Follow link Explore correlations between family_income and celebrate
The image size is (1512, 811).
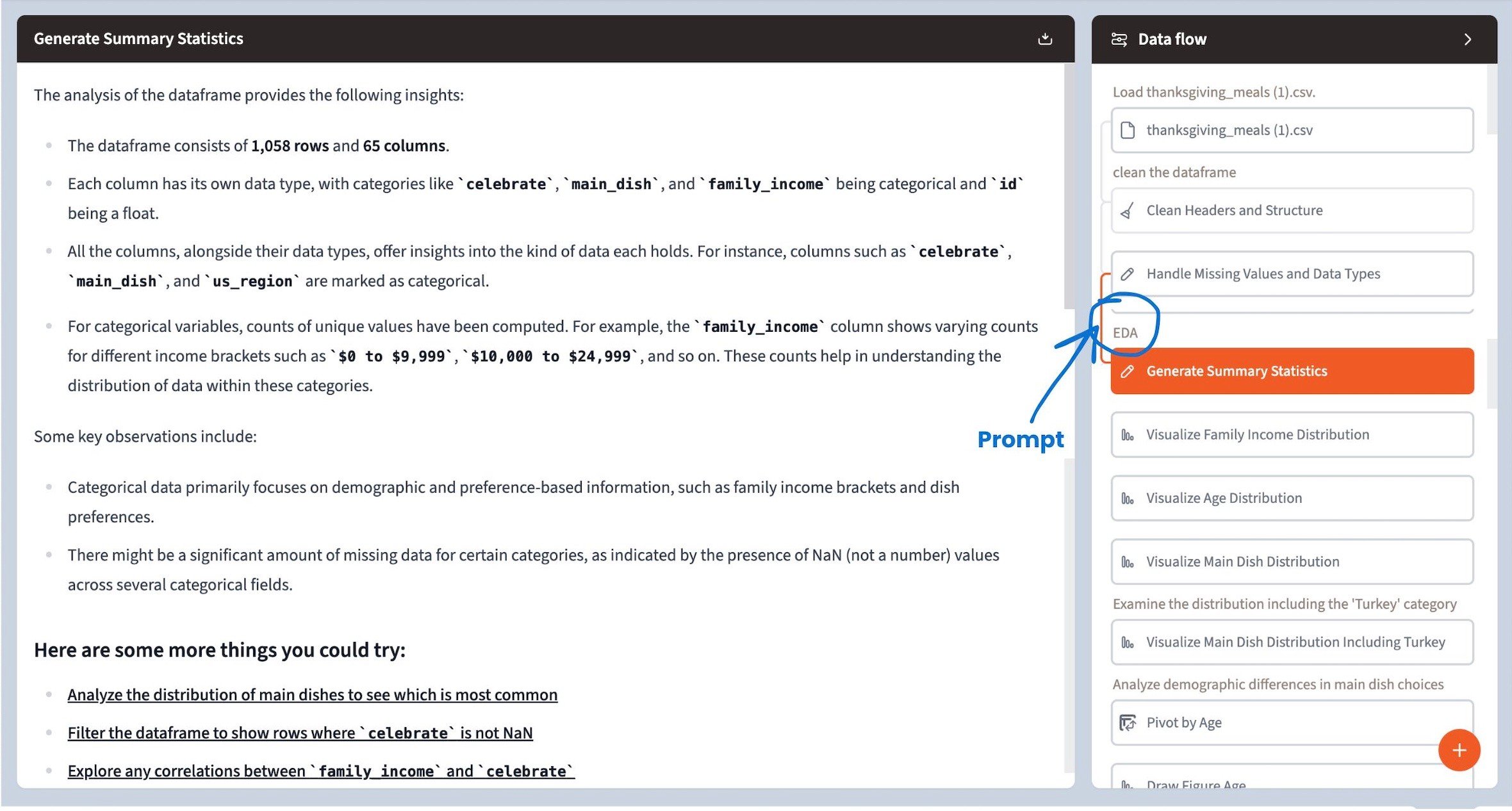click(321, 771)
